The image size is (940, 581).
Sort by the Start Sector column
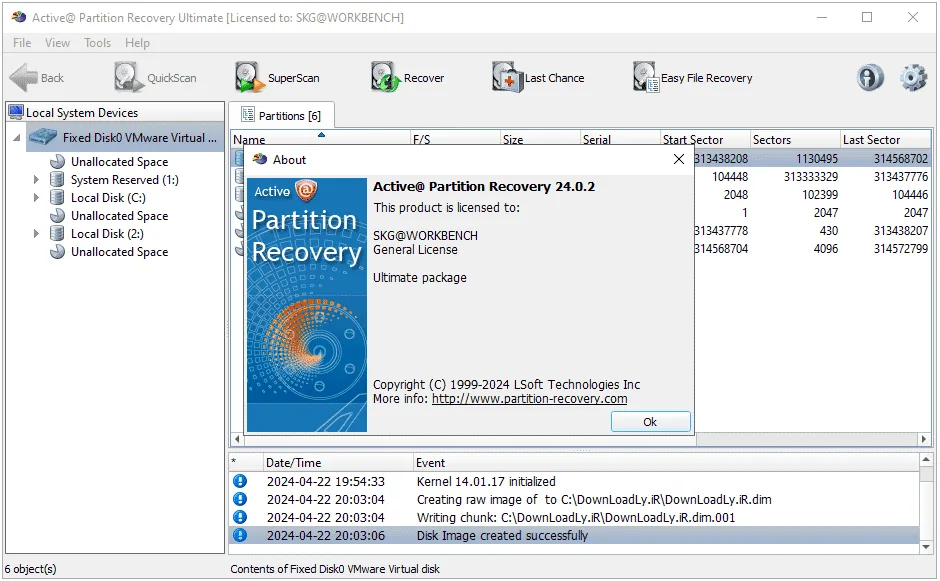(x=705, y=139)
